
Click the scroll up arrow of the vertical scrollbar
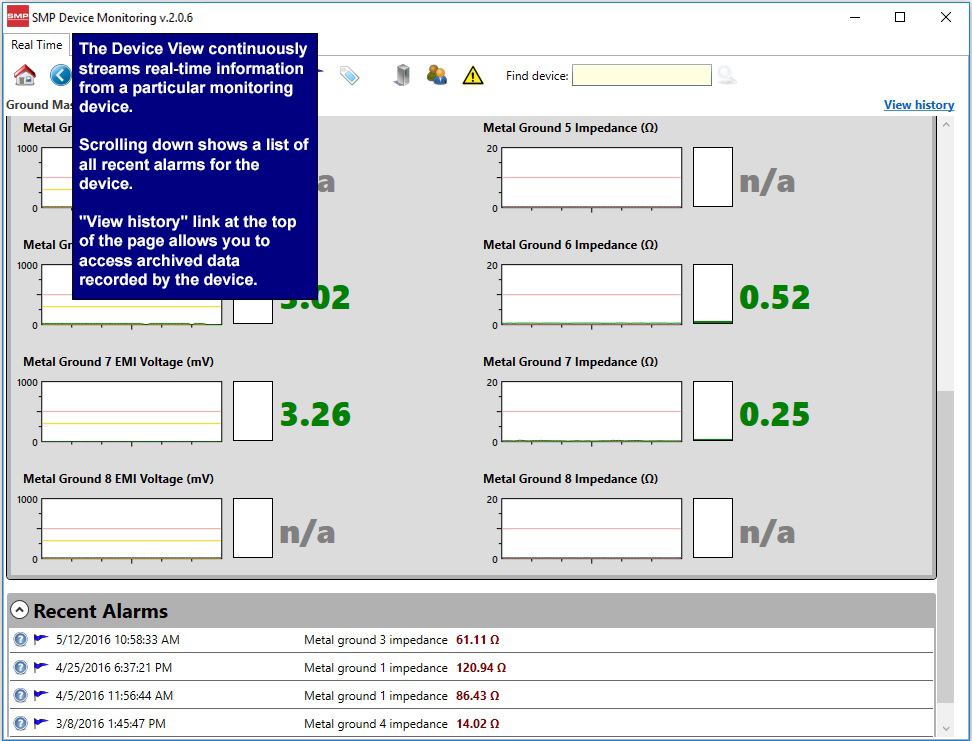click(x=945, y=125)
